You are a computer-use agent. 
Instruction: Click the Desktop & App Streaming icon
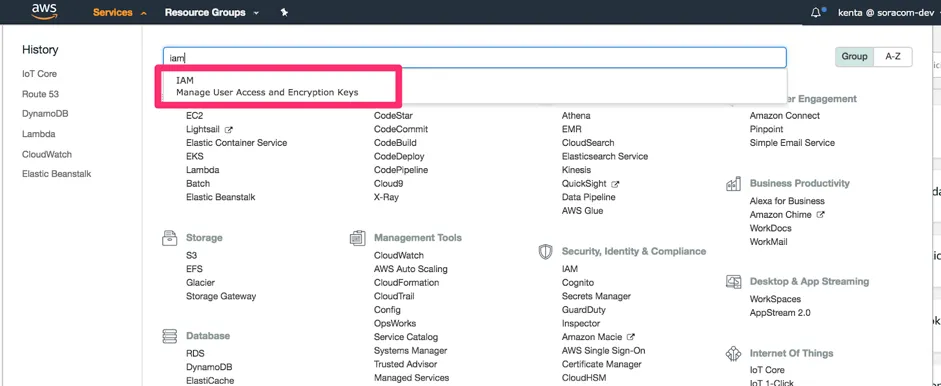click(733, 282)
